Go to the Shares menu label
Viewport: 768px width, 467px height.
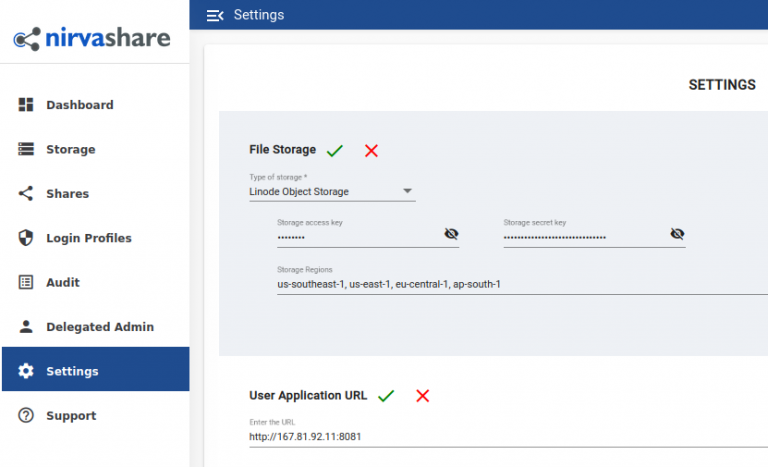pyautogui.click(x=68, y=194)
